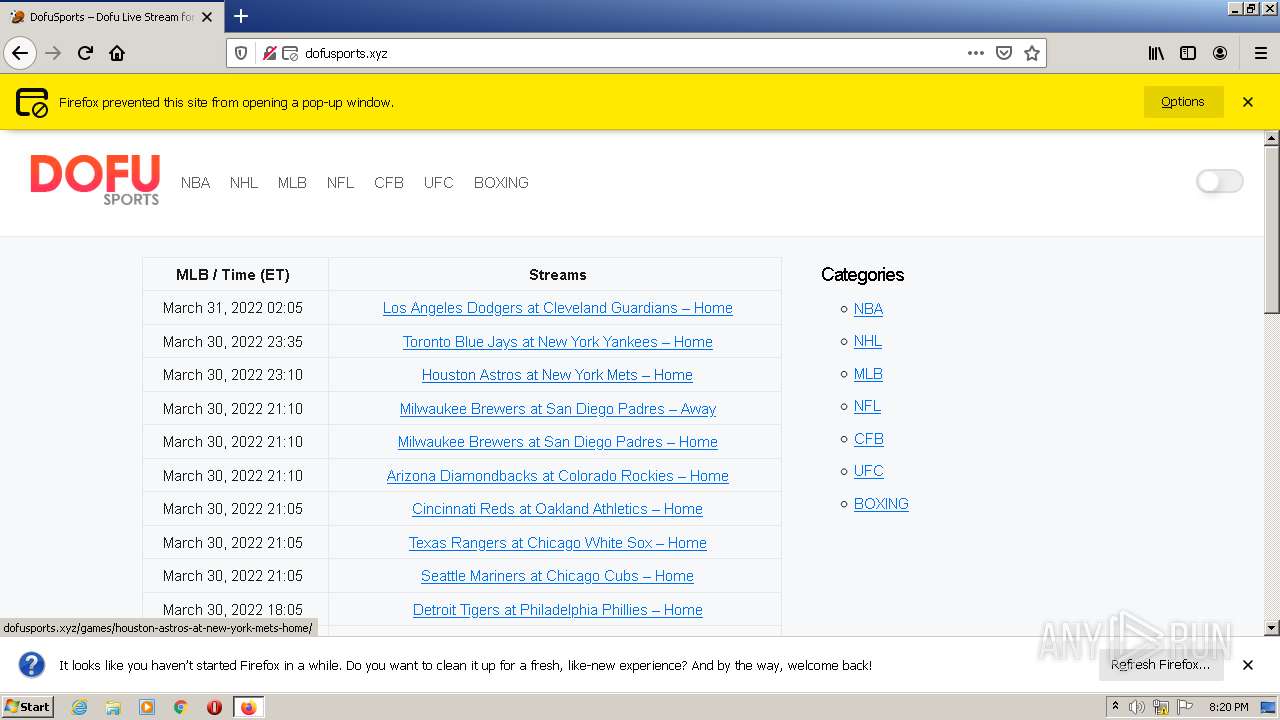Click the 8:20 PM system clock
This screenshot has height=720, width=1280.
tap(1229, 707)
